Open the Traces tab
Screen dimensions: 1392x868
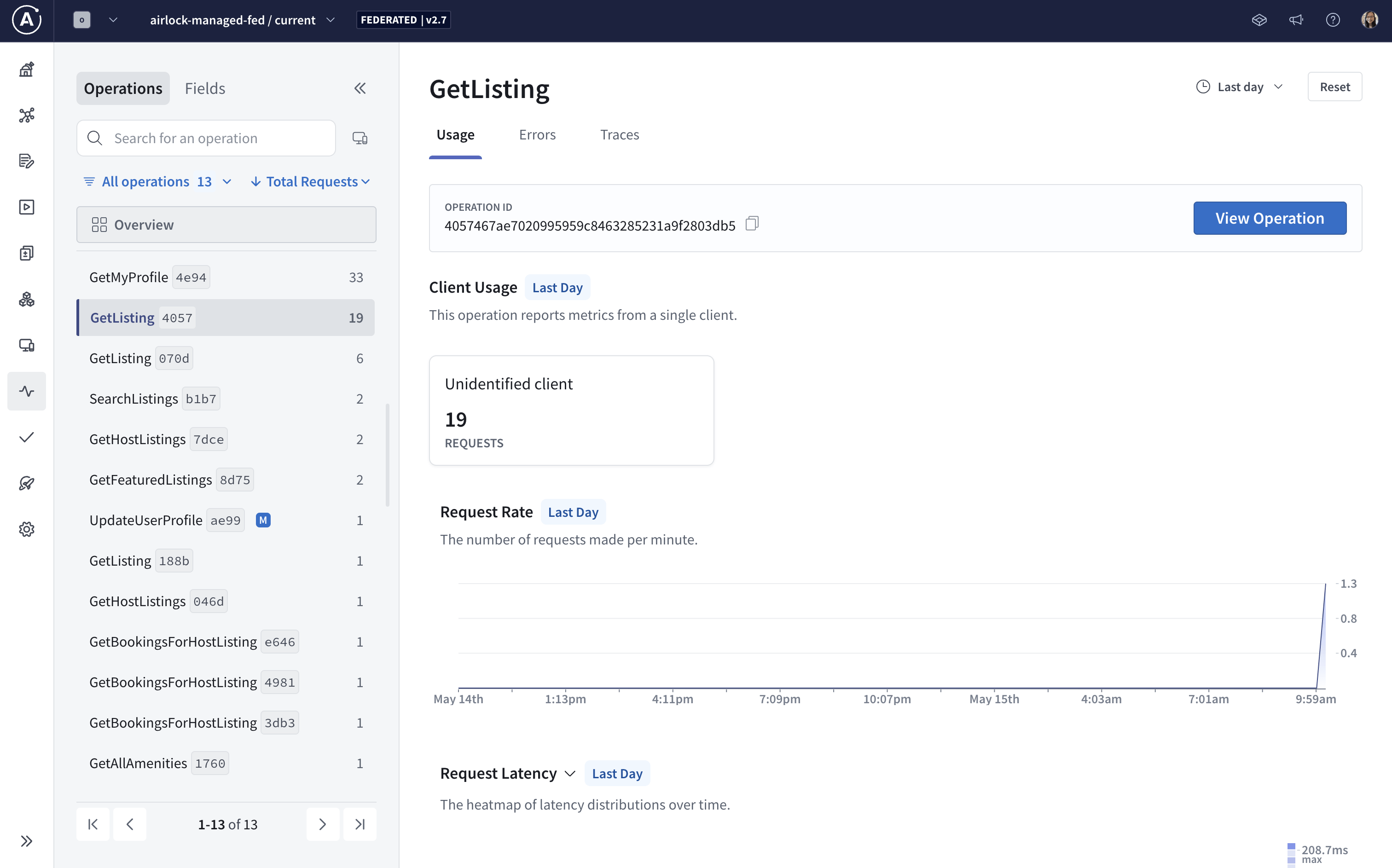(x=620, y=134)
